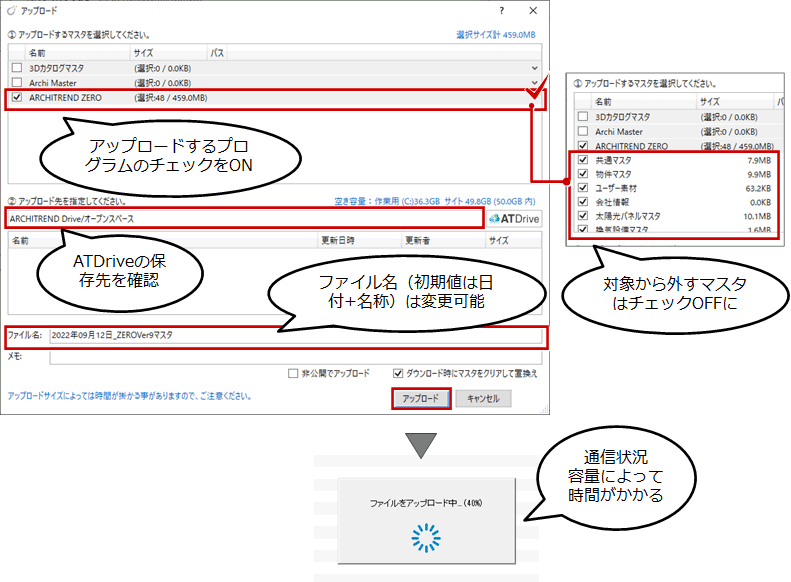
Task: Sort file list by 更新者 column
Action: pyautogui.click(x=443, y=241)
